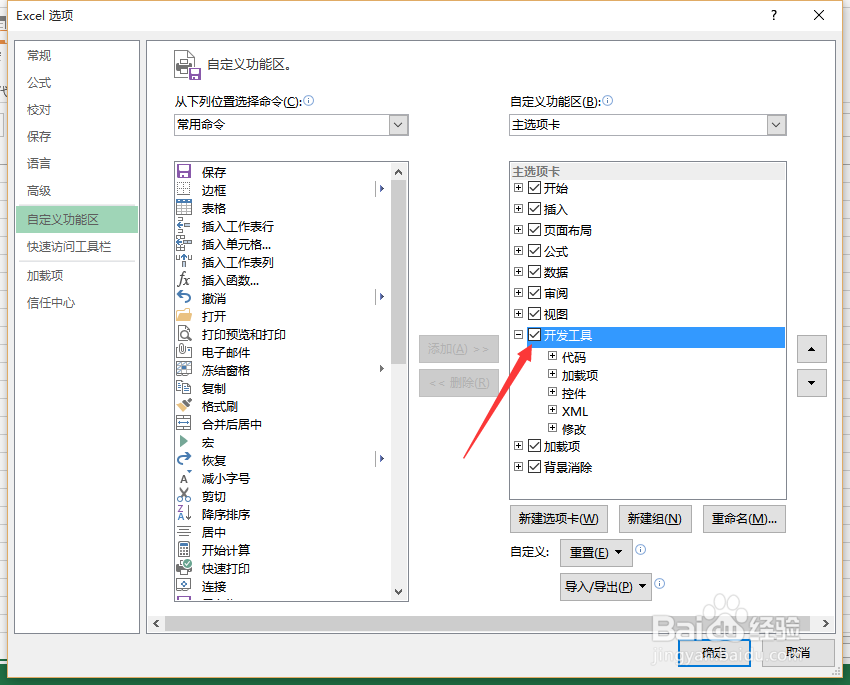Collapse the 开发工具 tree node
The image size is (850, 685).
(518, 335)
